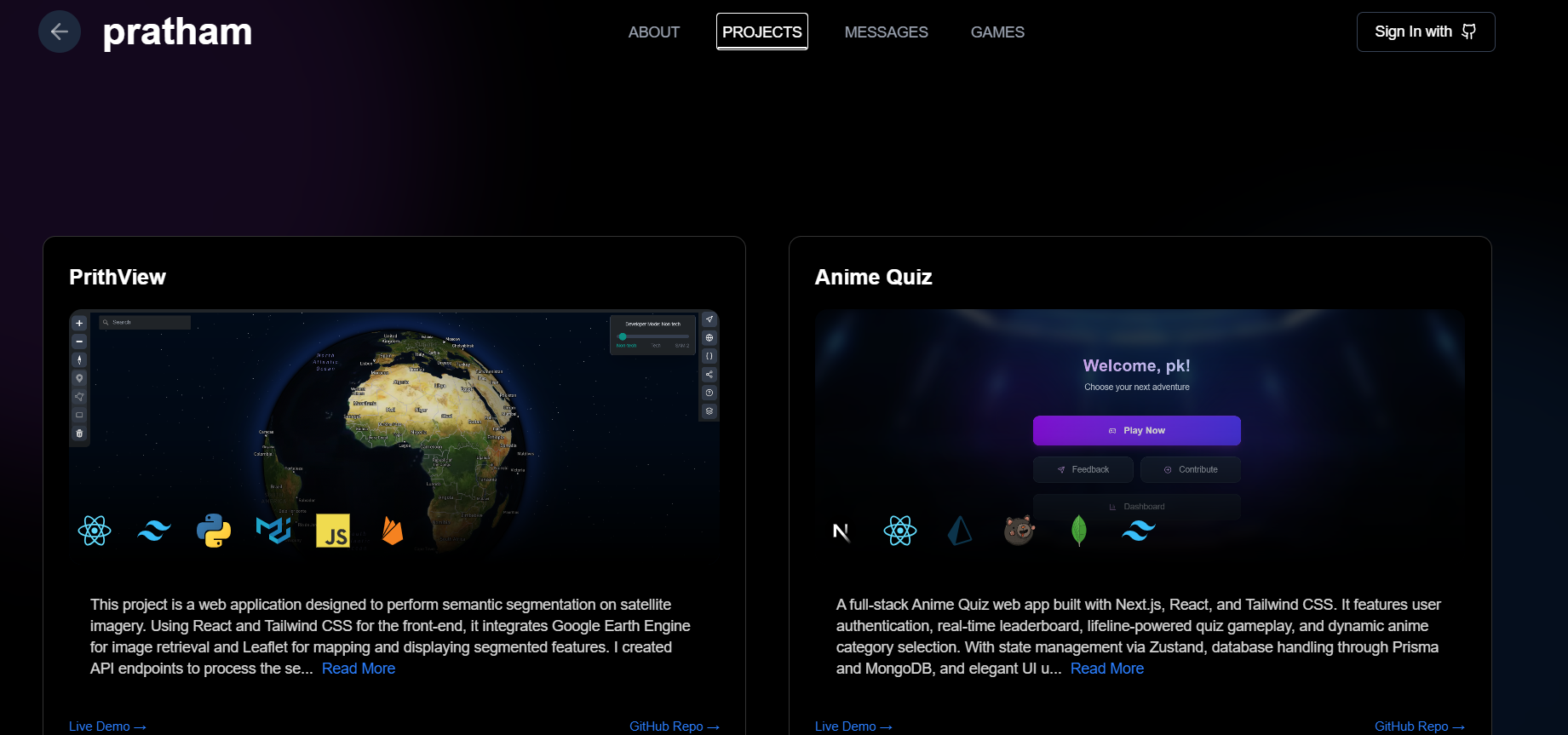The image size is (1568, 735).
Task: Click the Anime Quiz description paragraph
Action: click(x=1140, y=636)
